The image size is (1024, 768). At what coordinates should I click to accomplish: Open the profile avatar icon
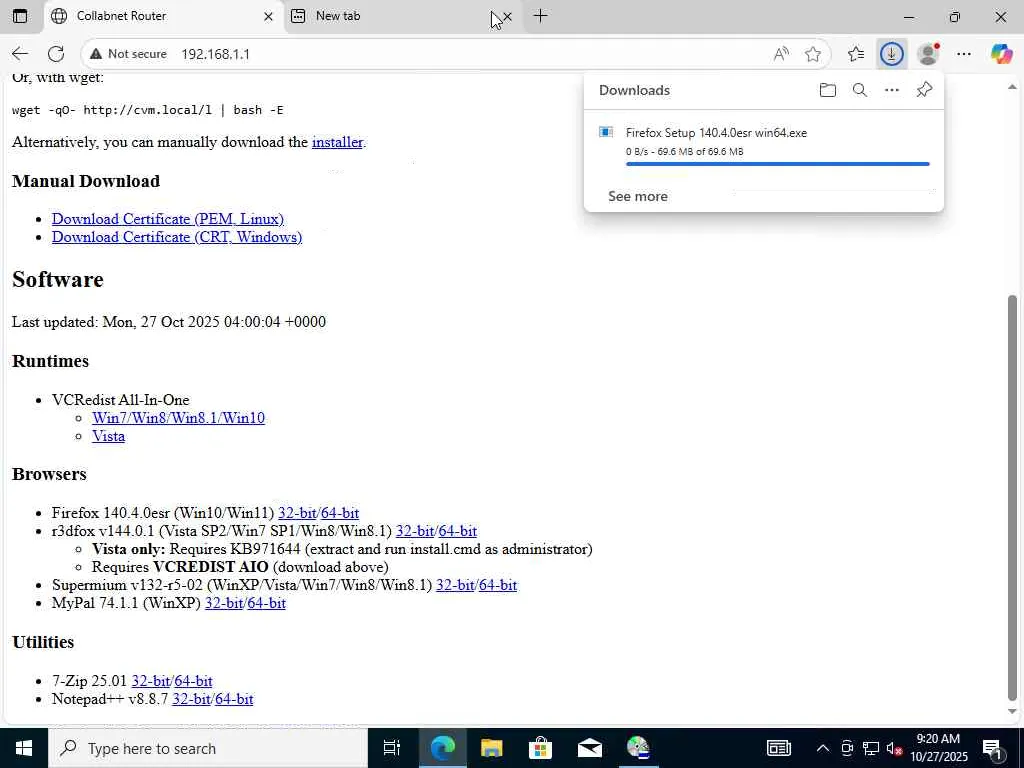coord(928,54)
